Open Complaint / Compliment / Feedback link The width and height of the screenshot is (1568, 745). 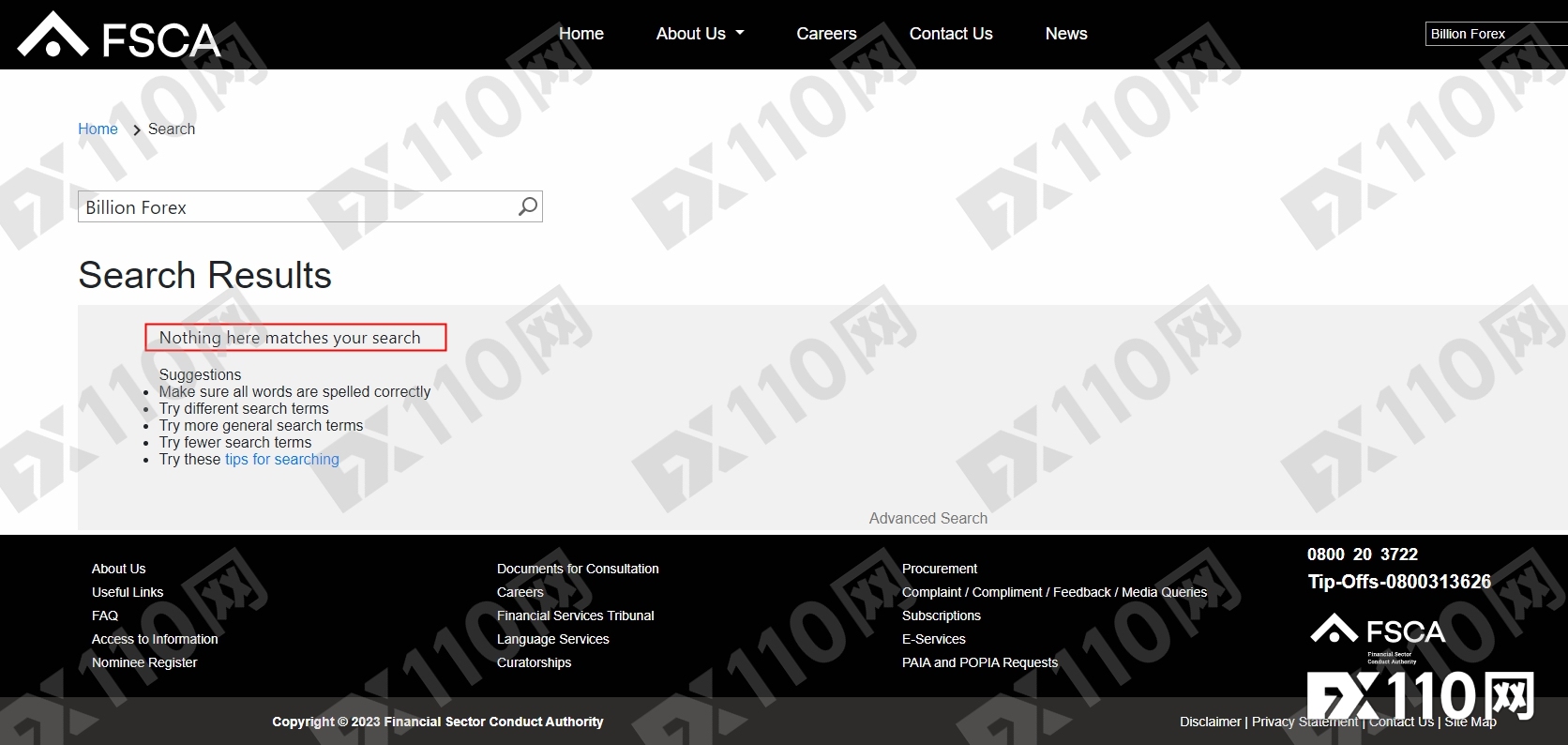click(x=1054, y=592)
